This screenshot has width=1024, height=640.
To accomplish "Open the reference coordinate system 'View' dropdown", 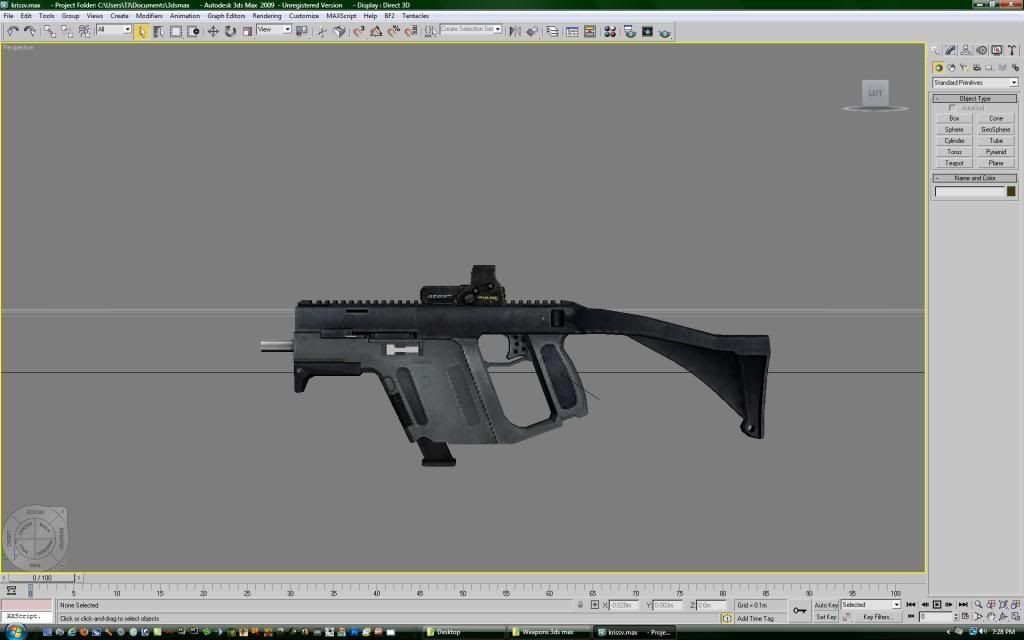I will pyautogui.click(x=274, y=29).
